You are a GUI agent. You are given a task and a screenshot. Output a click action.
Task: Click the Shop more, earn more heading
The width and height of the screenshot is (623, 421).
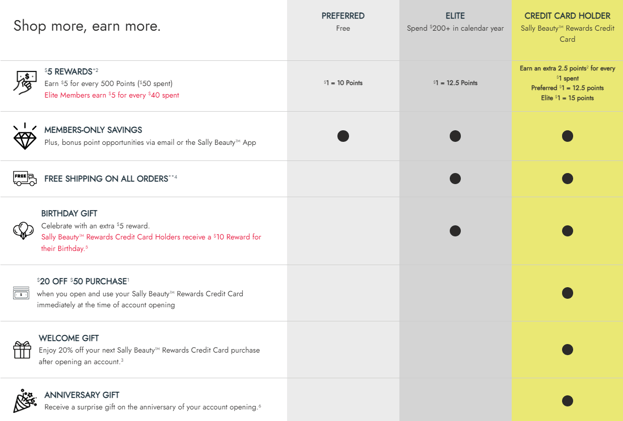point(87,26)
